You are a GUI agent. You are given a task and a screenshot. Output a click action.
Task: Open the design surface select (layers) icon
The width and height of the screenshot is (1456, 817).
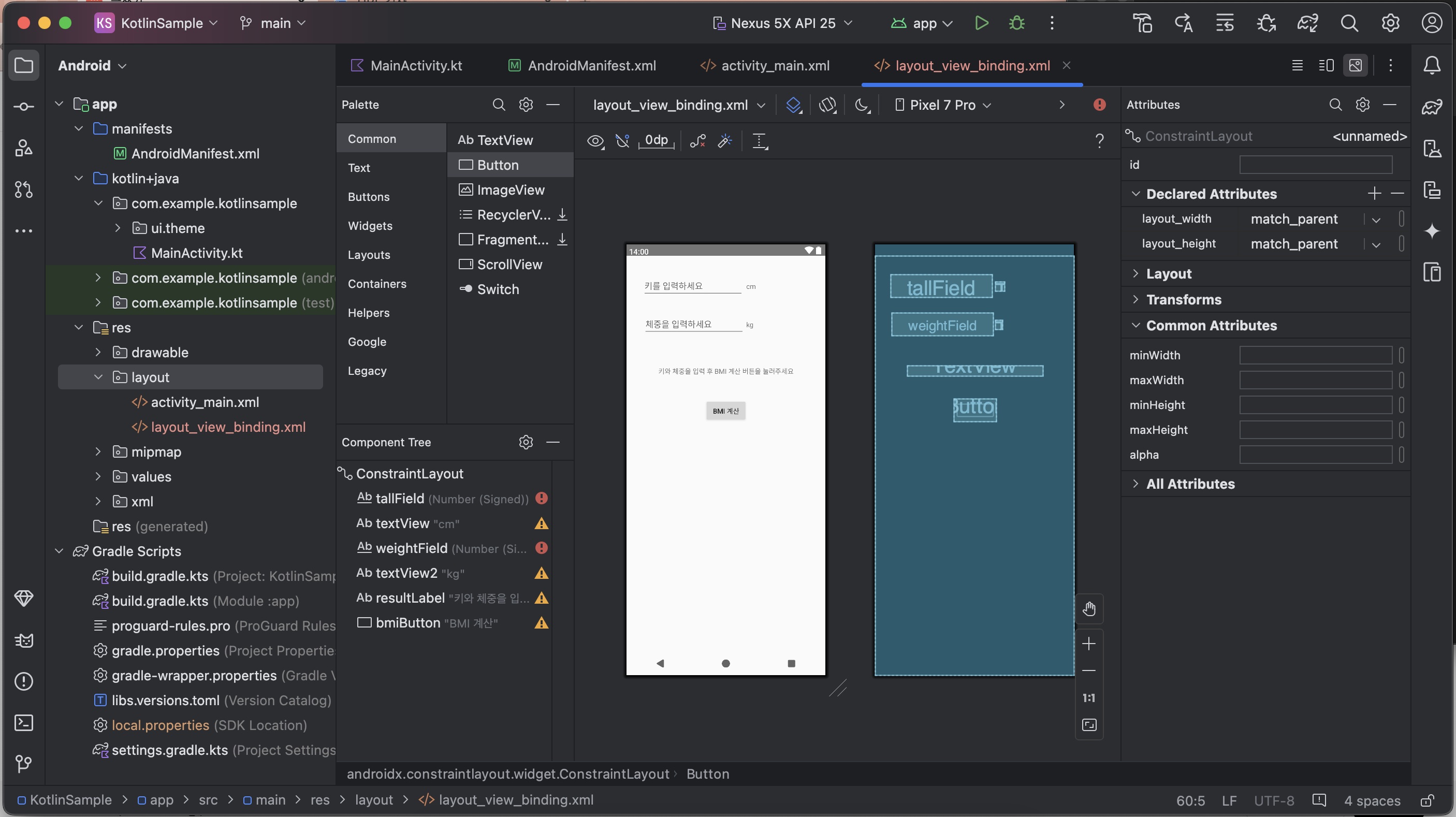[x=793, y=105]
